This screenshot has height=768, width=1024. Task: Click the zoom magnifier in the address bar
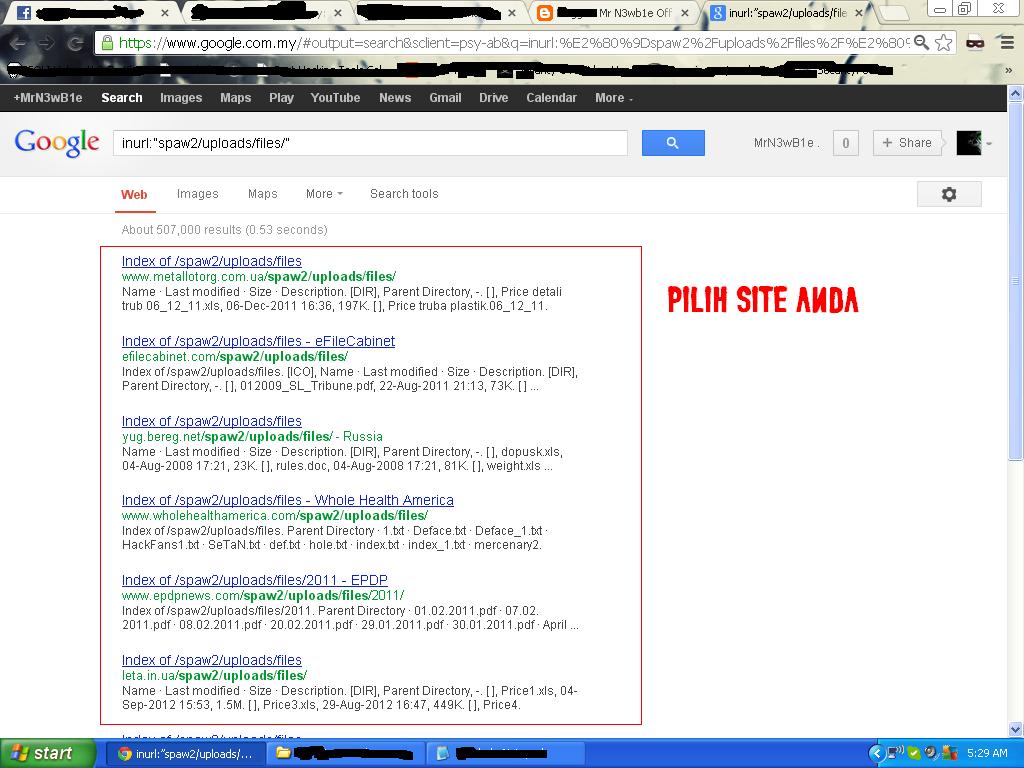[x=921, y=43]
